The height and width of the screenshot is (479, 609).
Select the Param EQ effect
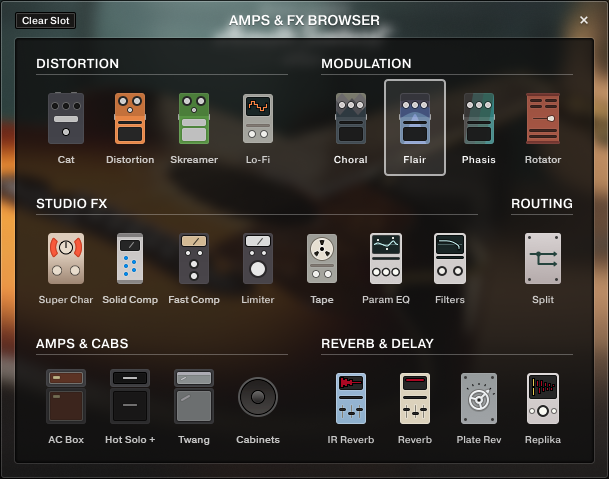386,260
